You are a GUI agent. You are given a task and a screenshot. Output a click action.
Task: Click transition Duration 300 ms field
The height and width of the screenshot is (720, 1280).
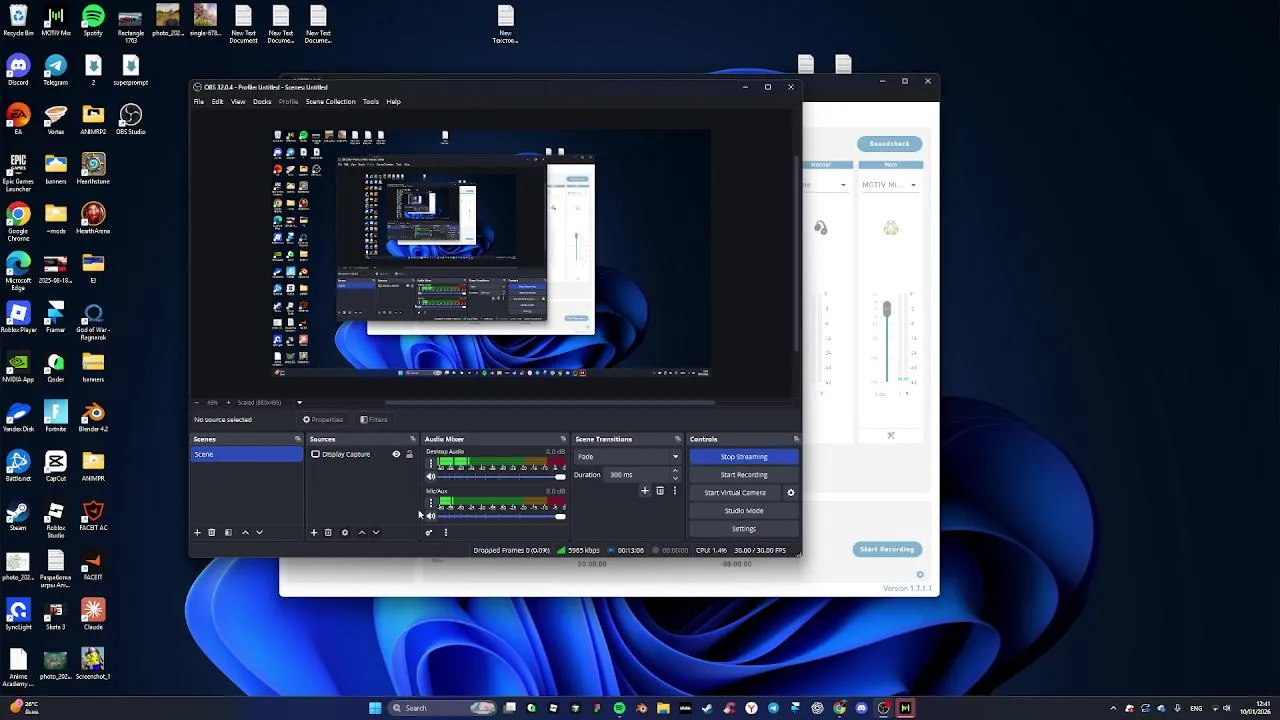tap(636, 475)
